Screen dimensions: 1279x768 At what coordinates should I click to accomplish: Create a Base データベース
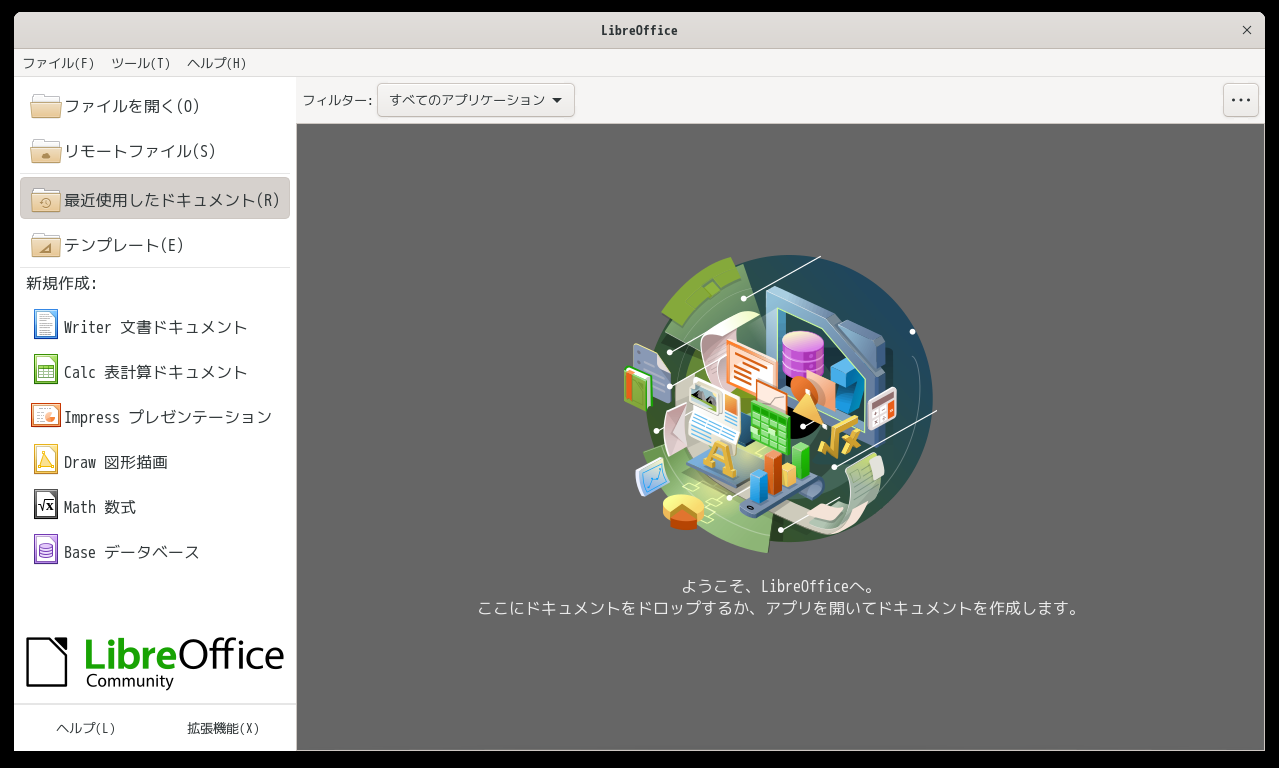[x=132, y=552]
